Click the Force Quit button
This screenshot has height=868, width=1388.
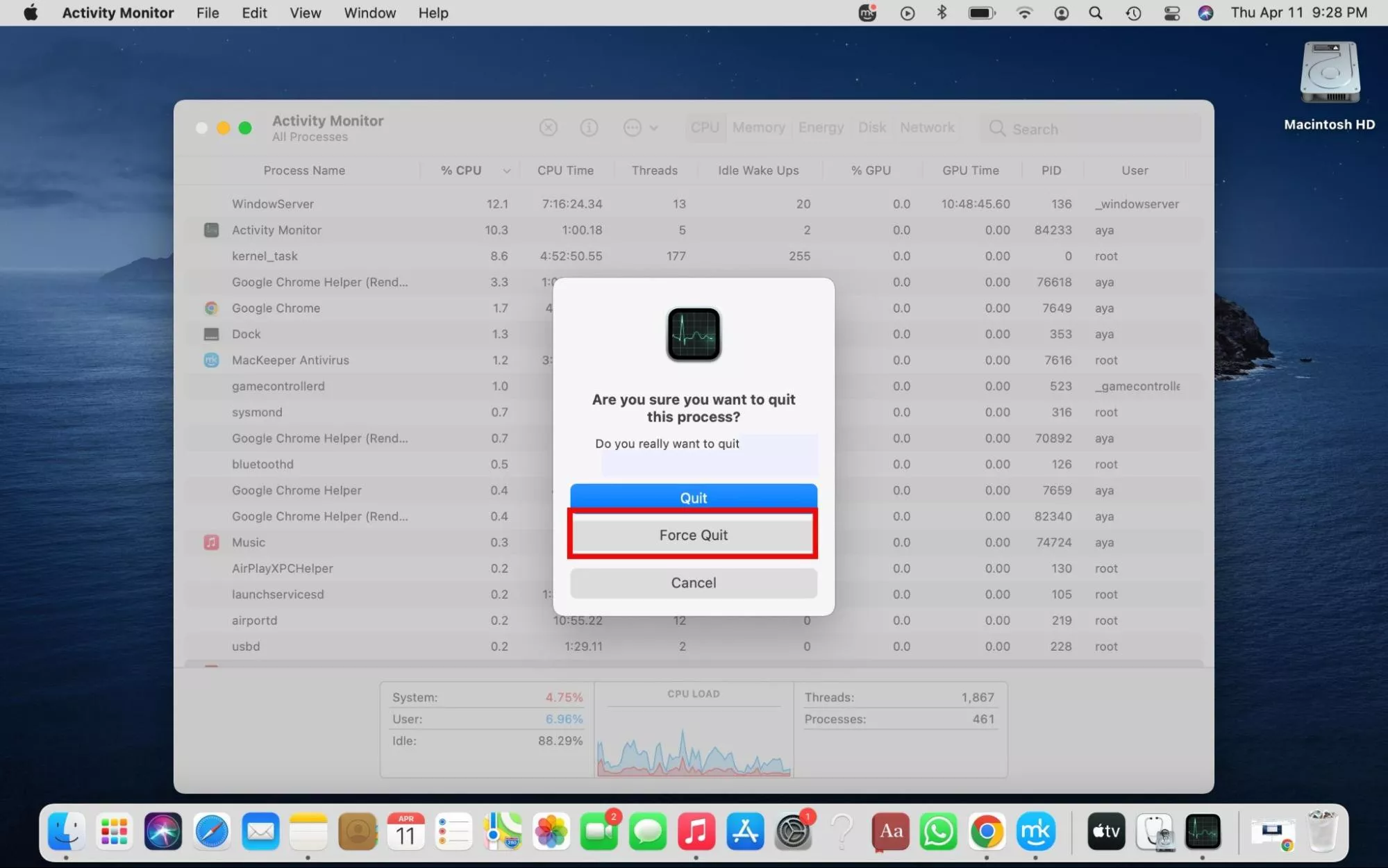pyautogui.click(x=692, y=535)
